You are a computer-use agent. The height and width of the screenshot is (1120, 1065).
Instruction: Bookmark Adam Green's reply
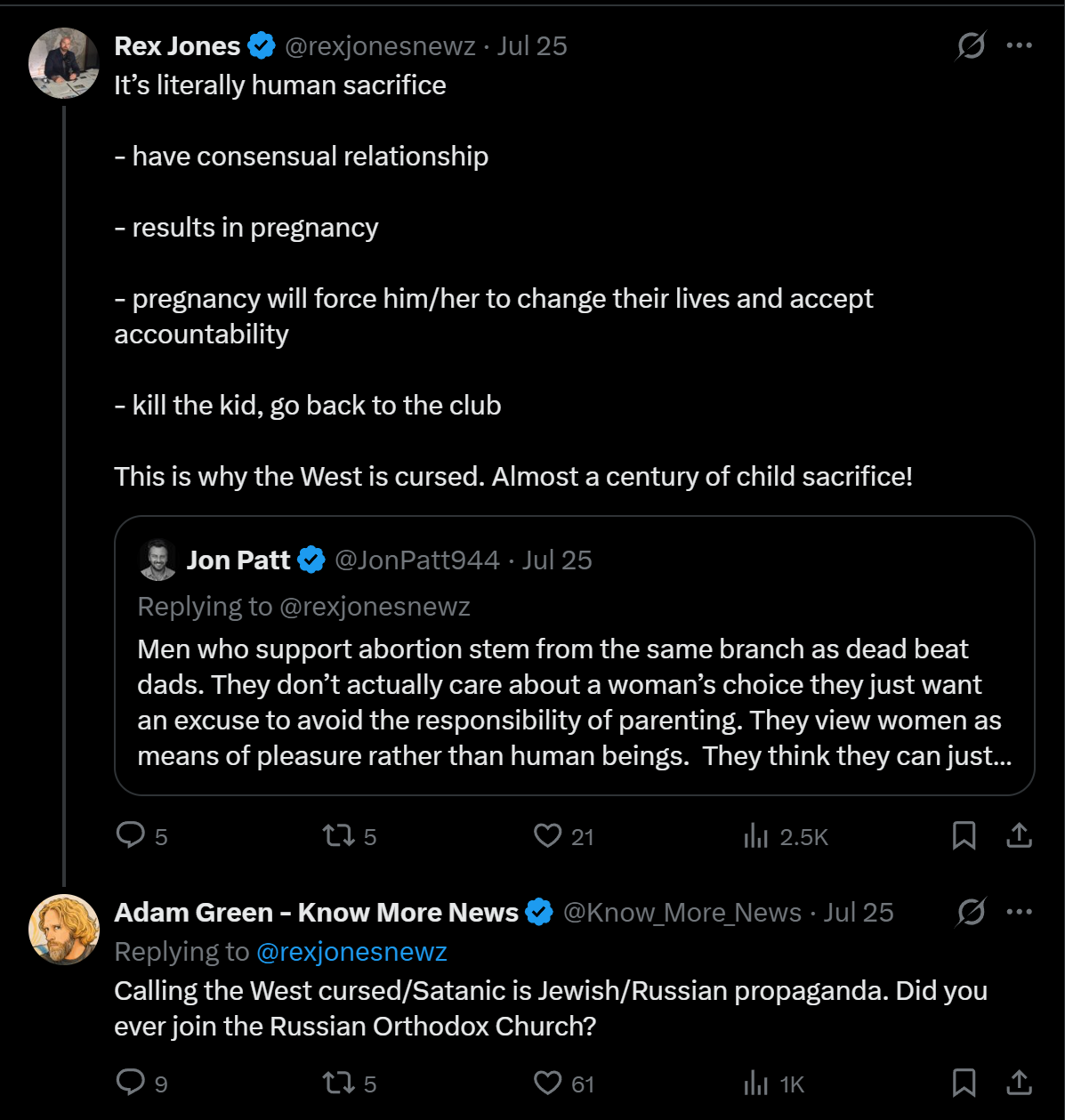[964, 1083]
